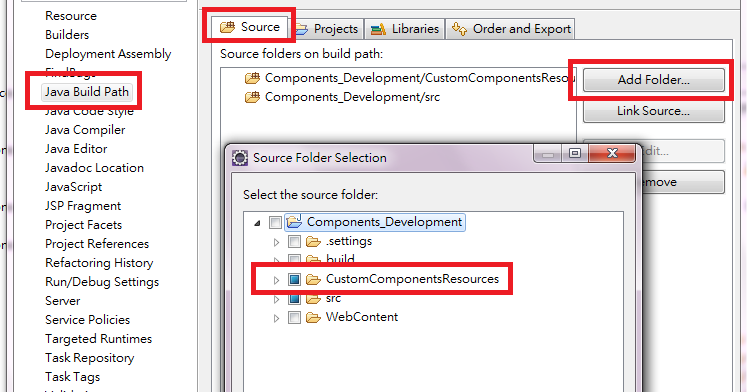Click the Add Folder... button
This screenshot has height=392, width=747.
coord(654,80)
